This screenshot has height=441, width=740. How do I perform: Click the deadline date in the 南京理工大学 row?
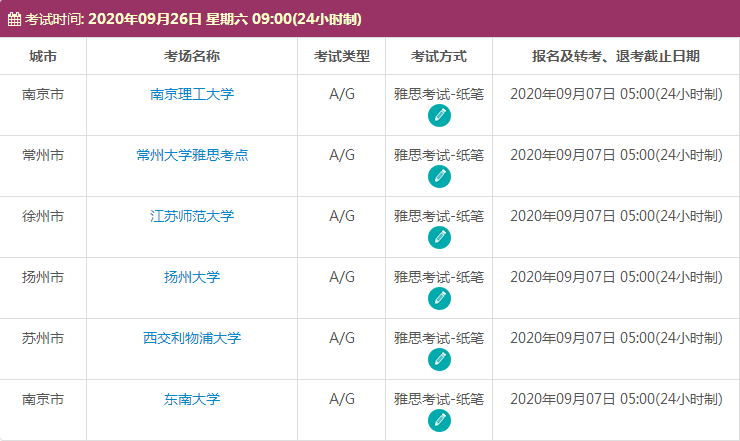(616, 94)
